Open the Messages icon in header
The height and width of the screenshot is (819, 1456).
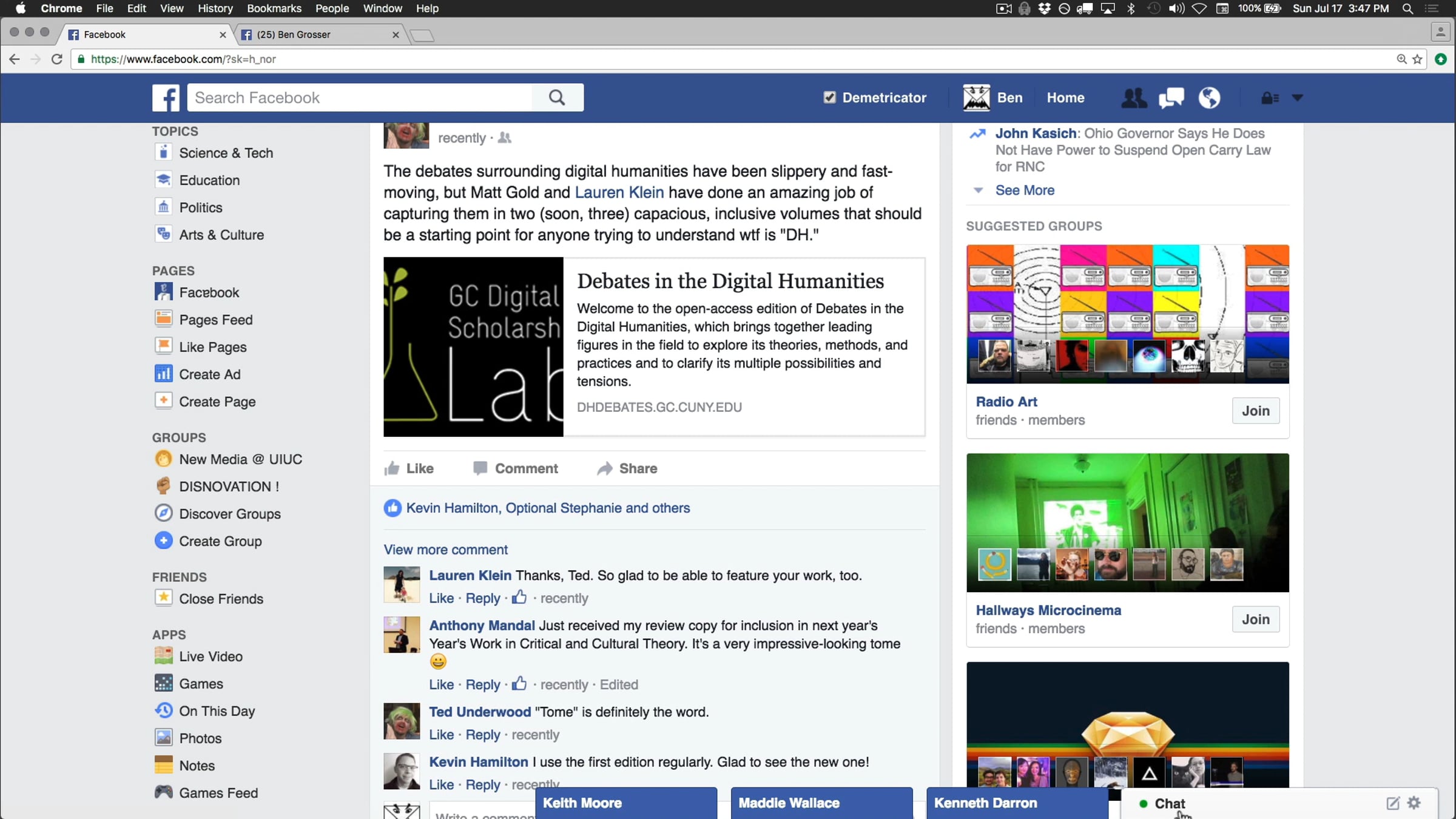pos(1171,98)
